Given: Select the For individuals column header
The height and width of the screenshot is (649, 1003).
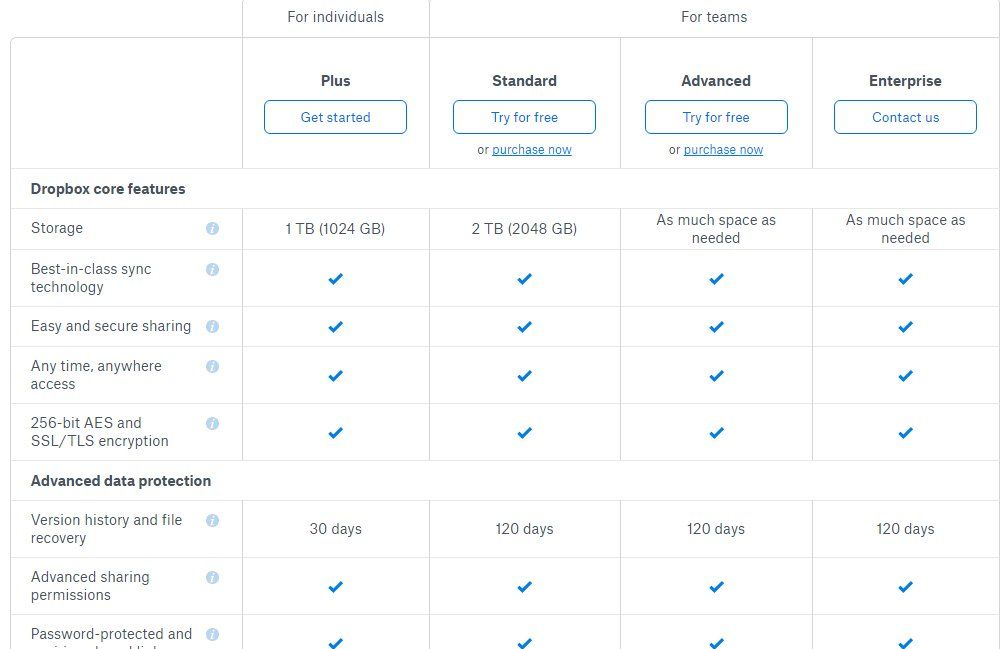Looking at the screenshot, I should pyautogui.click(x=335, y=17).
